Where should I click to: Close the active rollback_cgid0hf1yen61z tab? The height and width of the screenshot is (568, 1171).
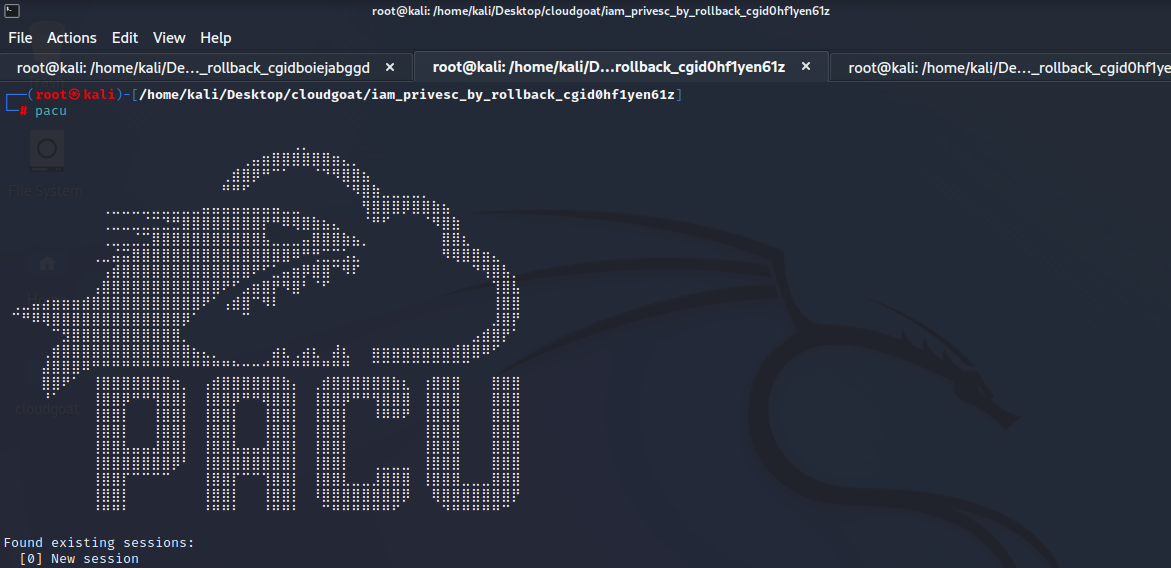(x=806, y=66)
